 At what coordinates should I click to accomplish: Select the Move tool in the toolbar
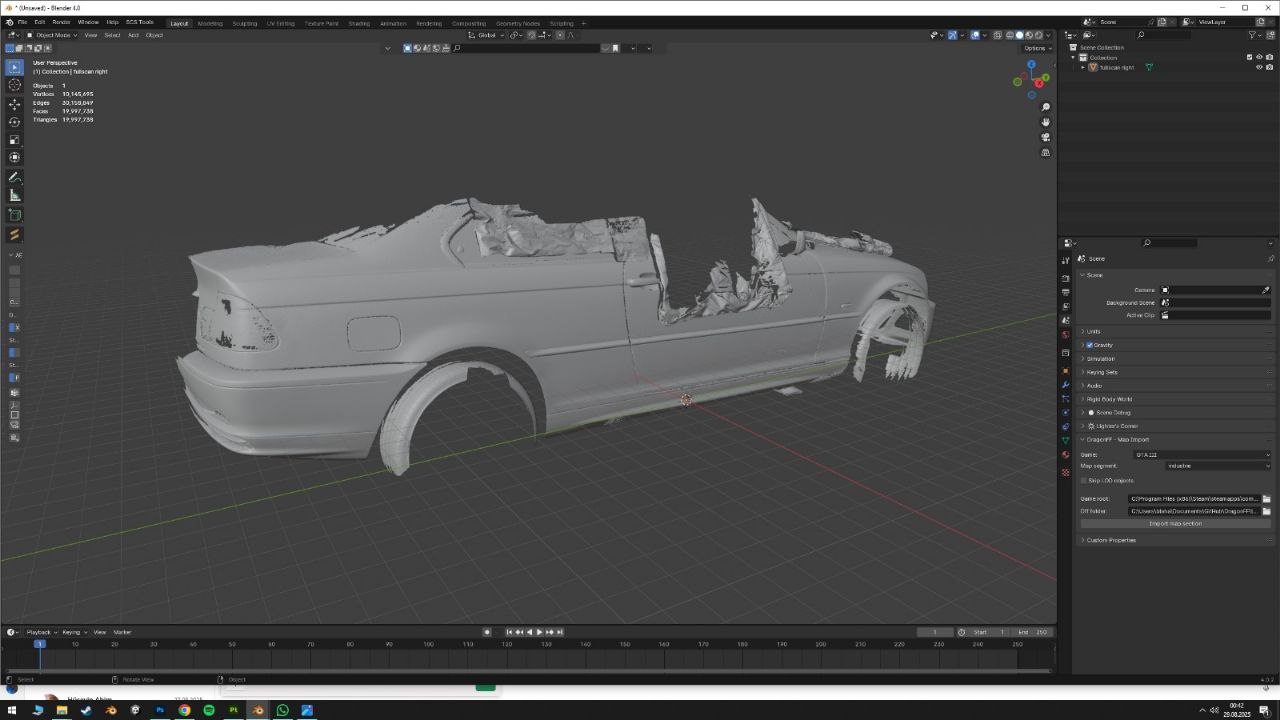pos(14,104)
